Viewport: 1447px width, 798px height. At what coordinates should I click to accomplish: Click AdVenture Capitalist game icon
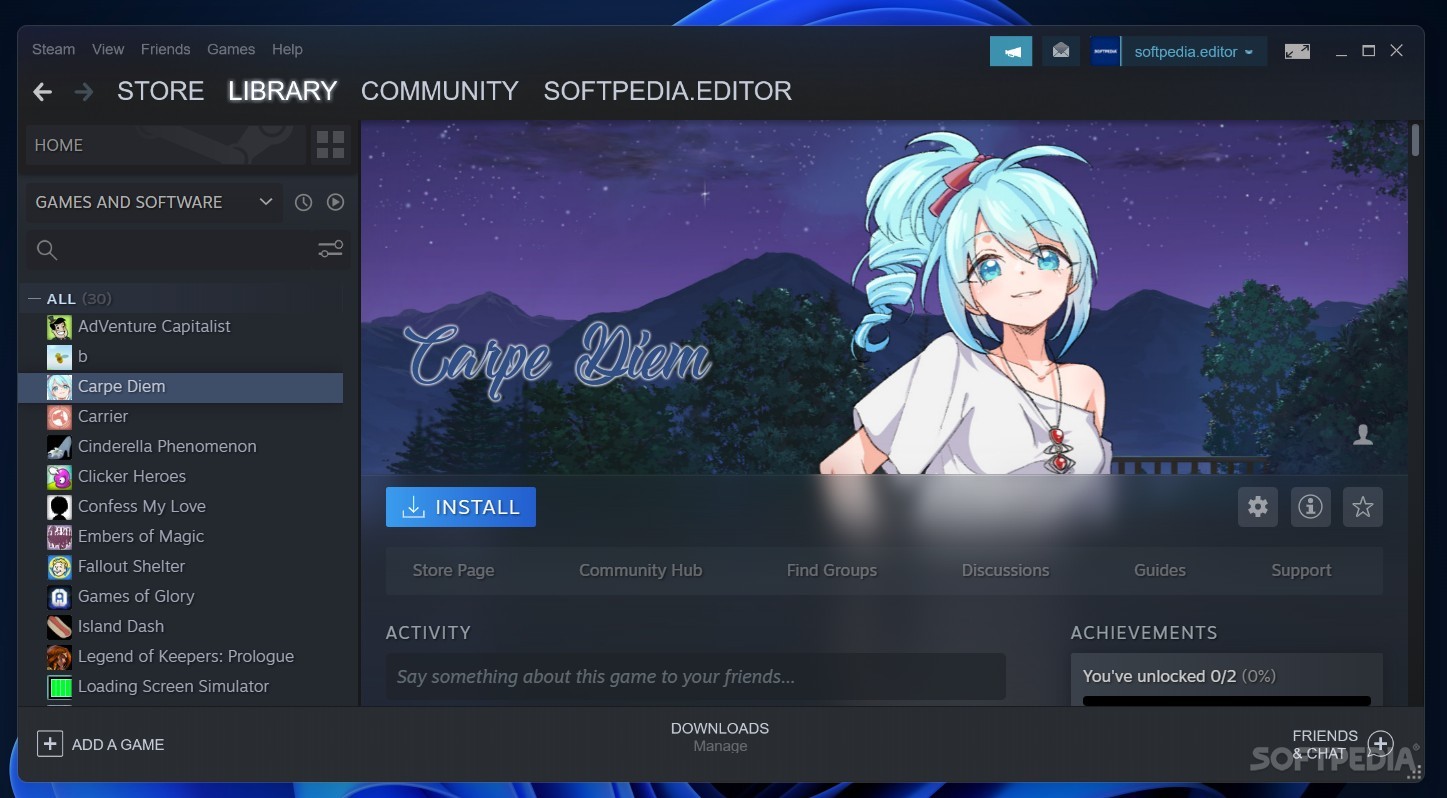click(59, 327)
